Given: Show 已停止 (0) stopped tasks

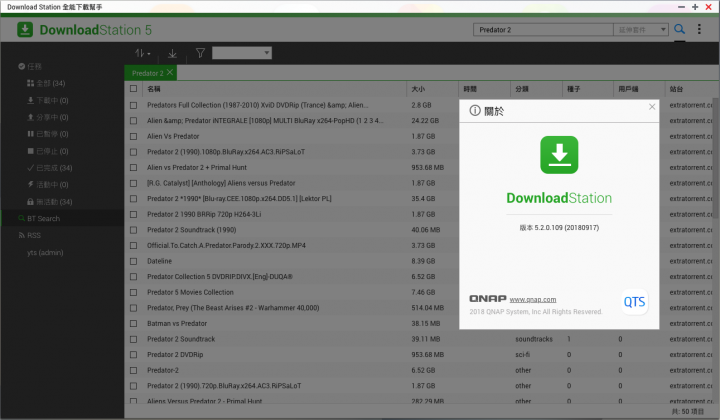Looking at the screenshot, I should coord(48,151).
